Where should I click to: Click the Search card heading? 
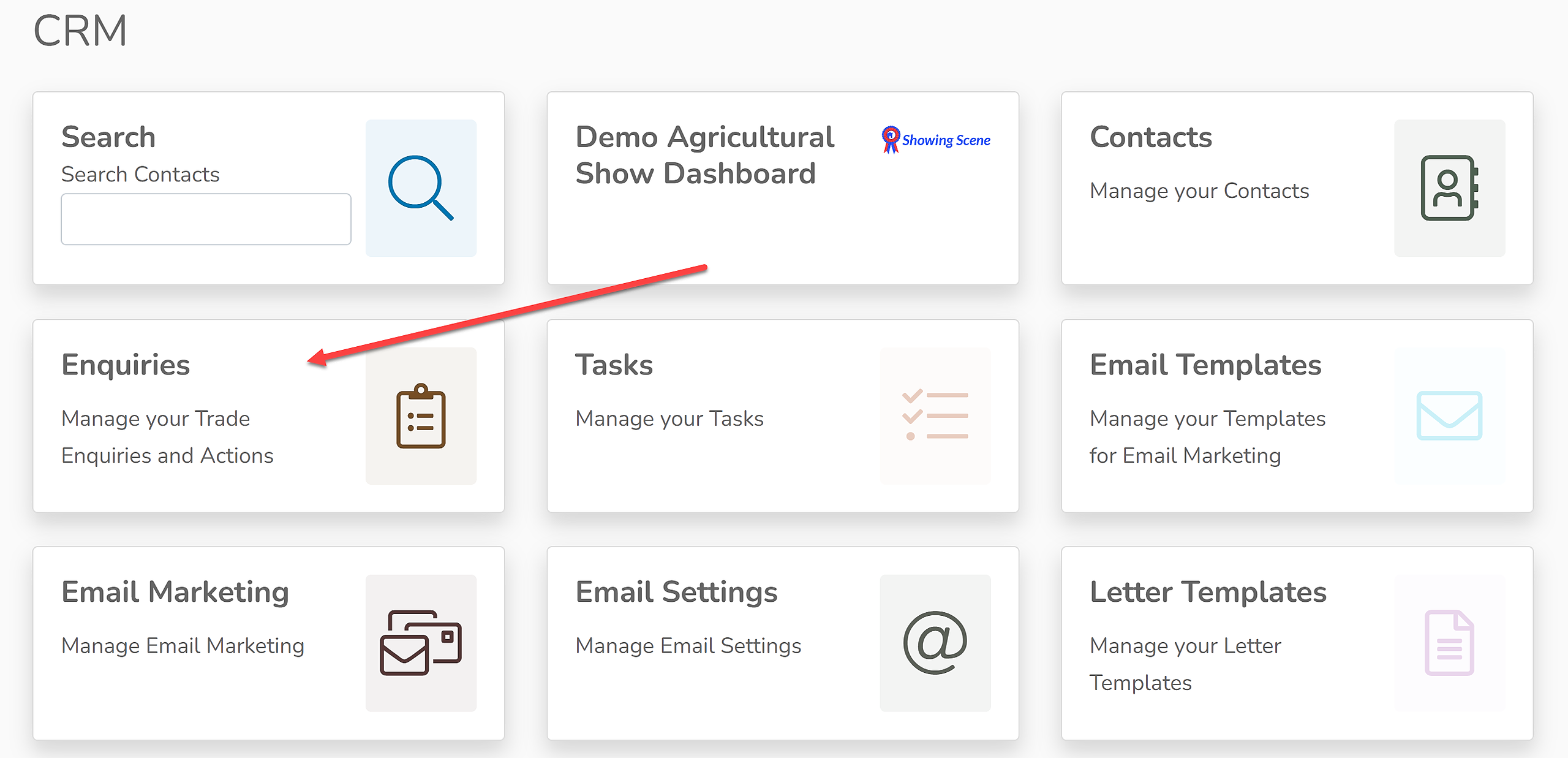point(108,137)
